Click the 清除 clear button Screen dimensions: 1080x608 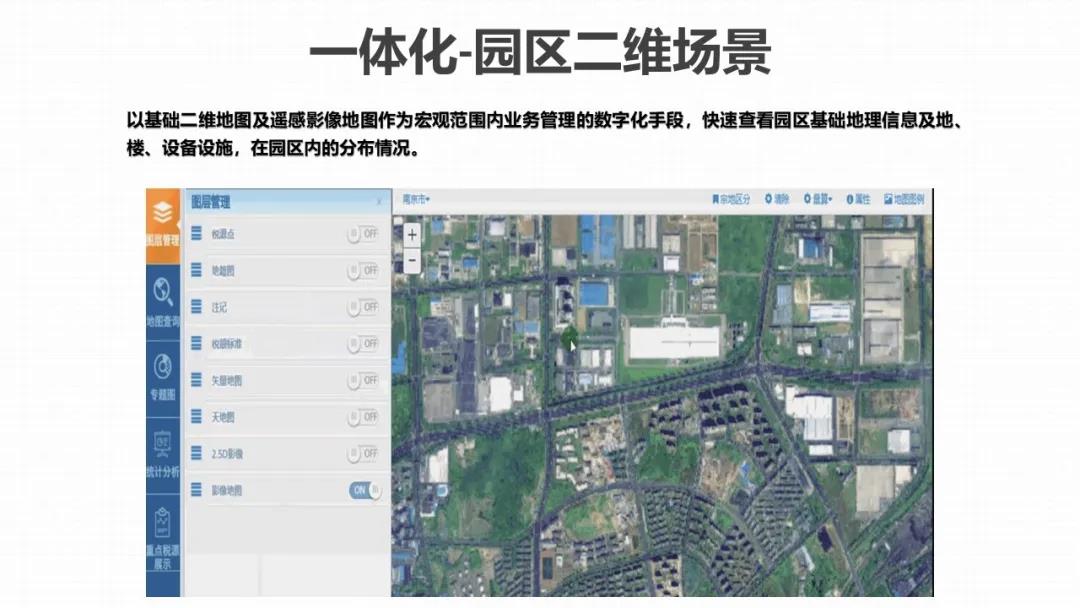[777, 199]
